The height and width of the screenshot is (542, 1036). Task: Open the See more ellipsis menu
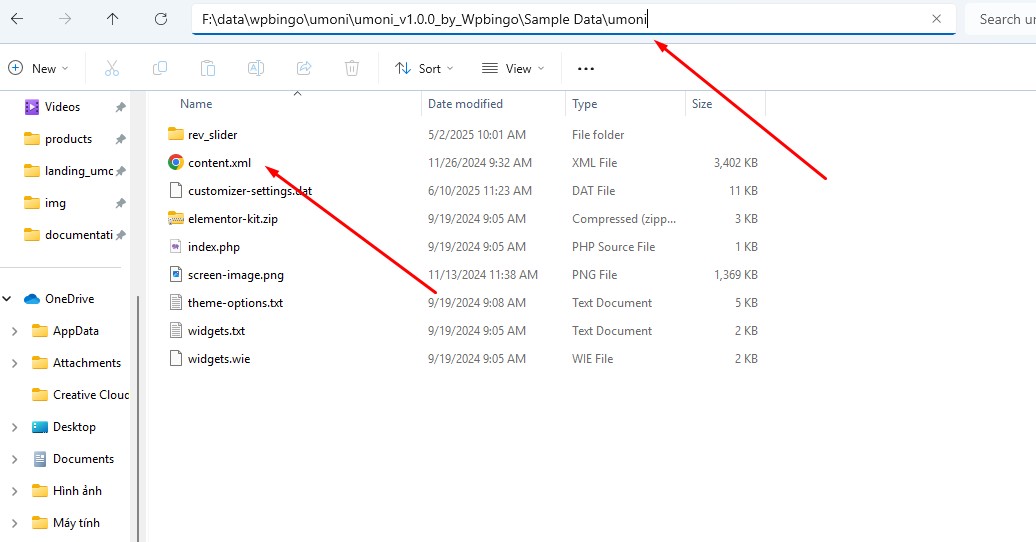585,69
